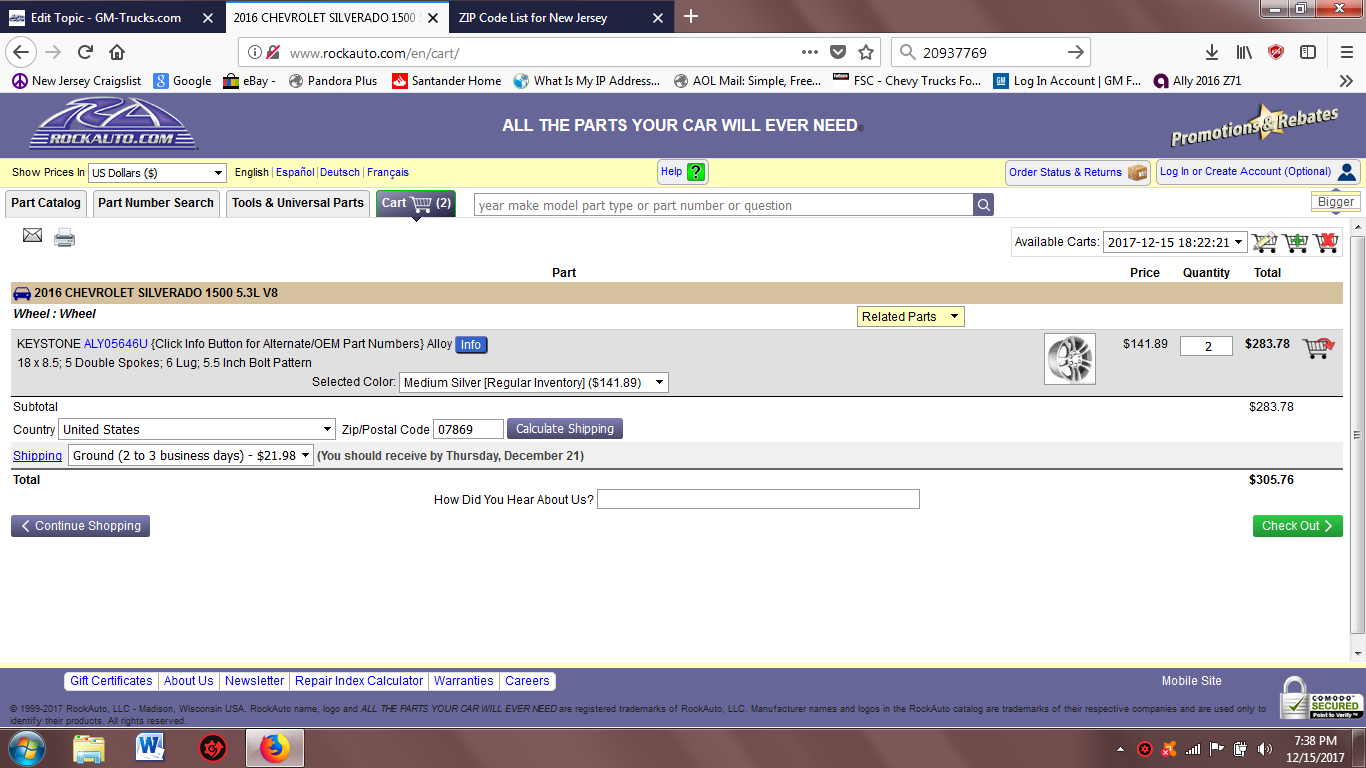This screenshot has height=768, width=1366.
Task: Click the Calculate Shipping button
Action: [565, 429]
